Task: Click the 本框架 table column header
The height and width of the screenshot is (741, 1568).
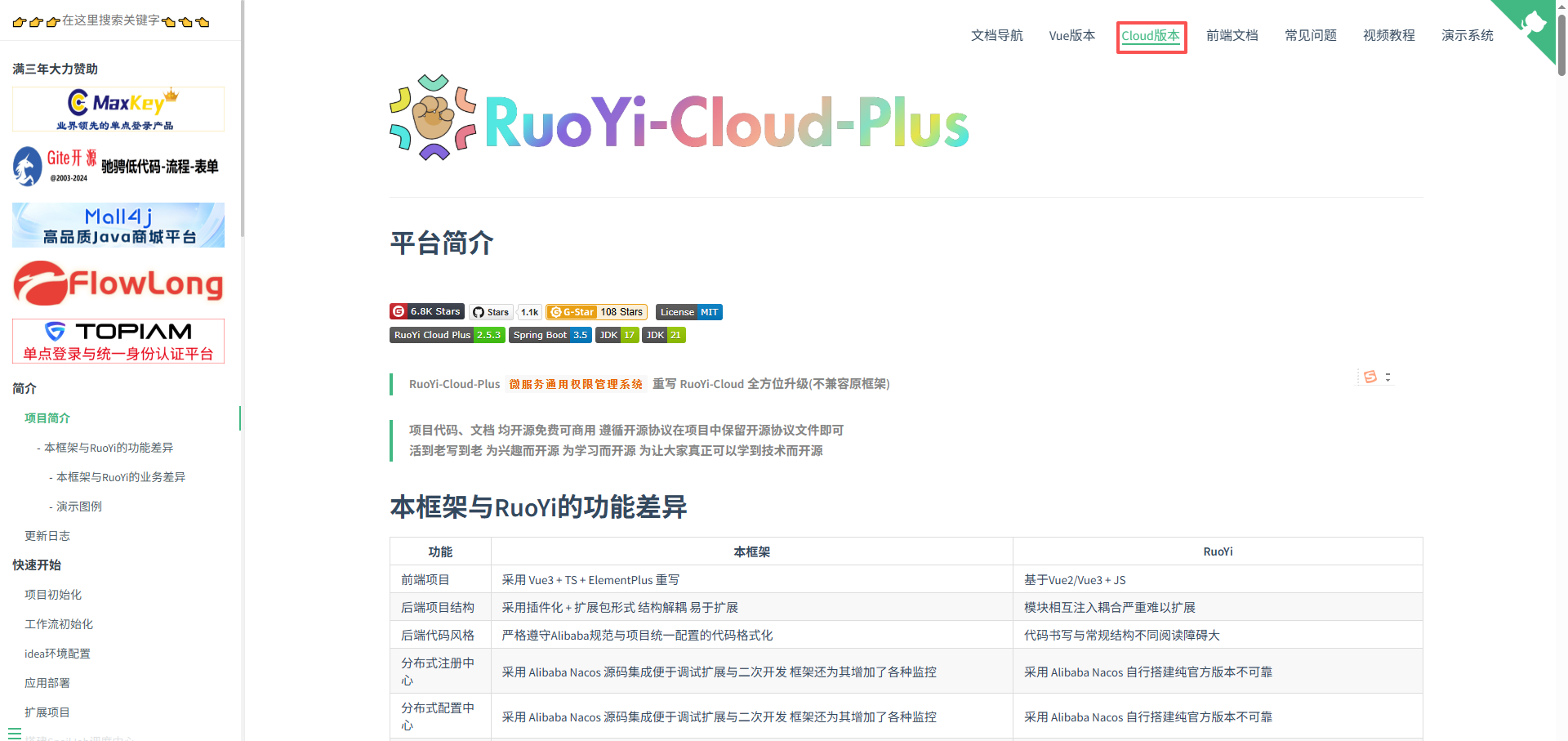Action: tap(752, 551)
